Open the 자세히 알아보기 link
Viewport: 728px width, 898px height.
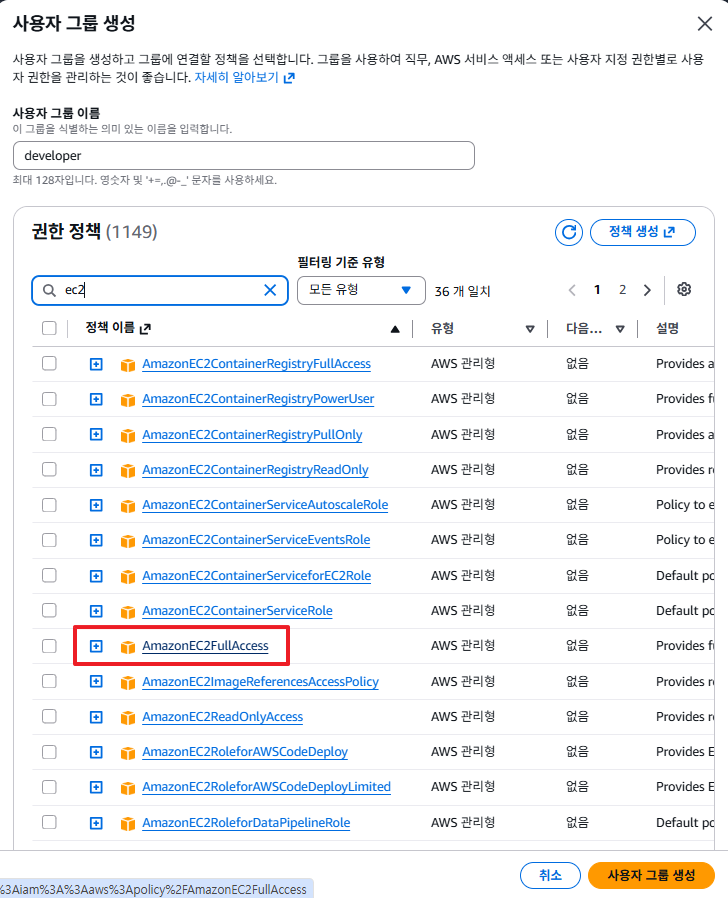point(245,77)
